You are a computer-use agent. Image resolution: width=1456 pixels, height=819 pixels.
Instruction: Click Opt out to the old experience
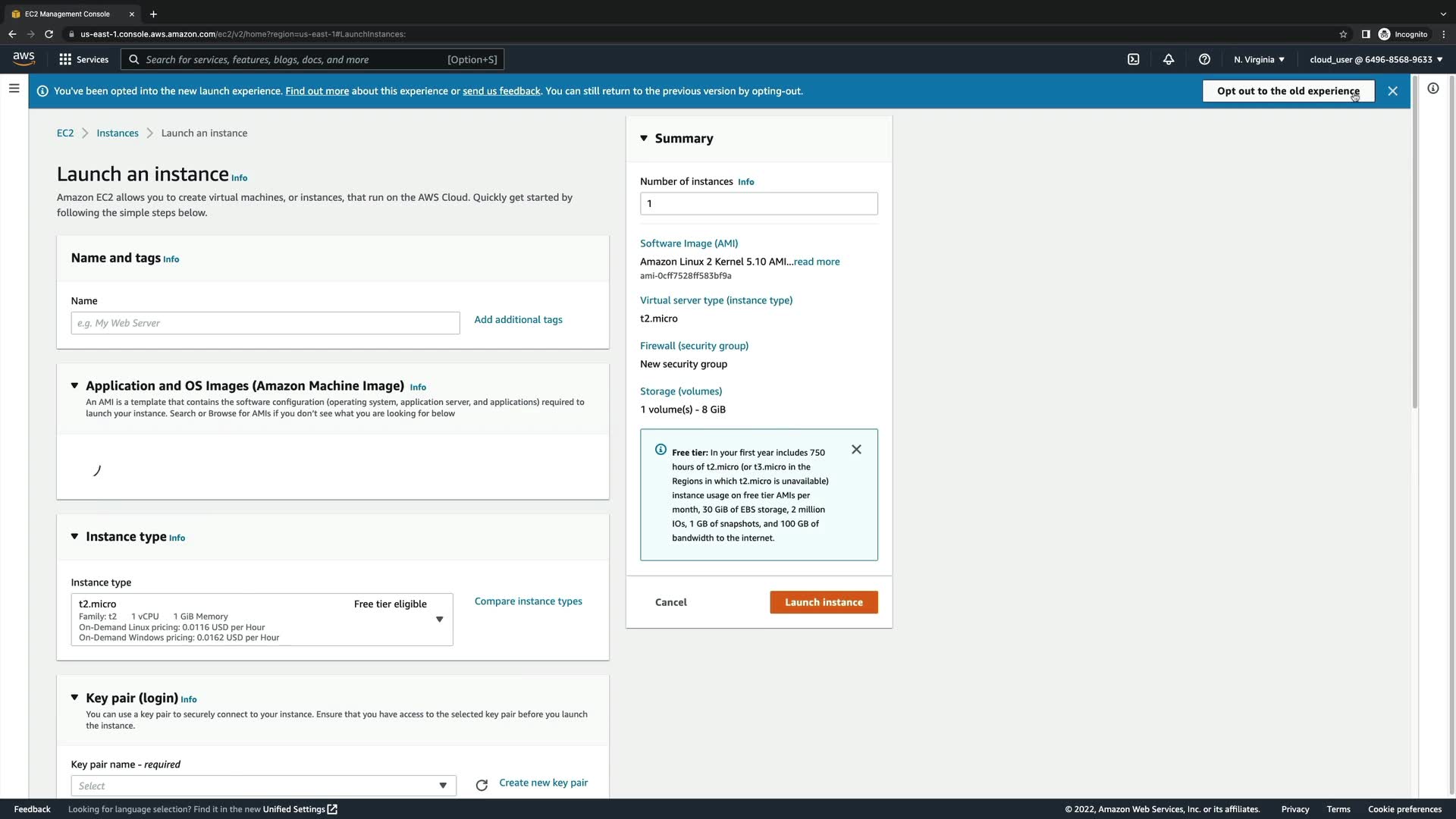point(1288,91)
